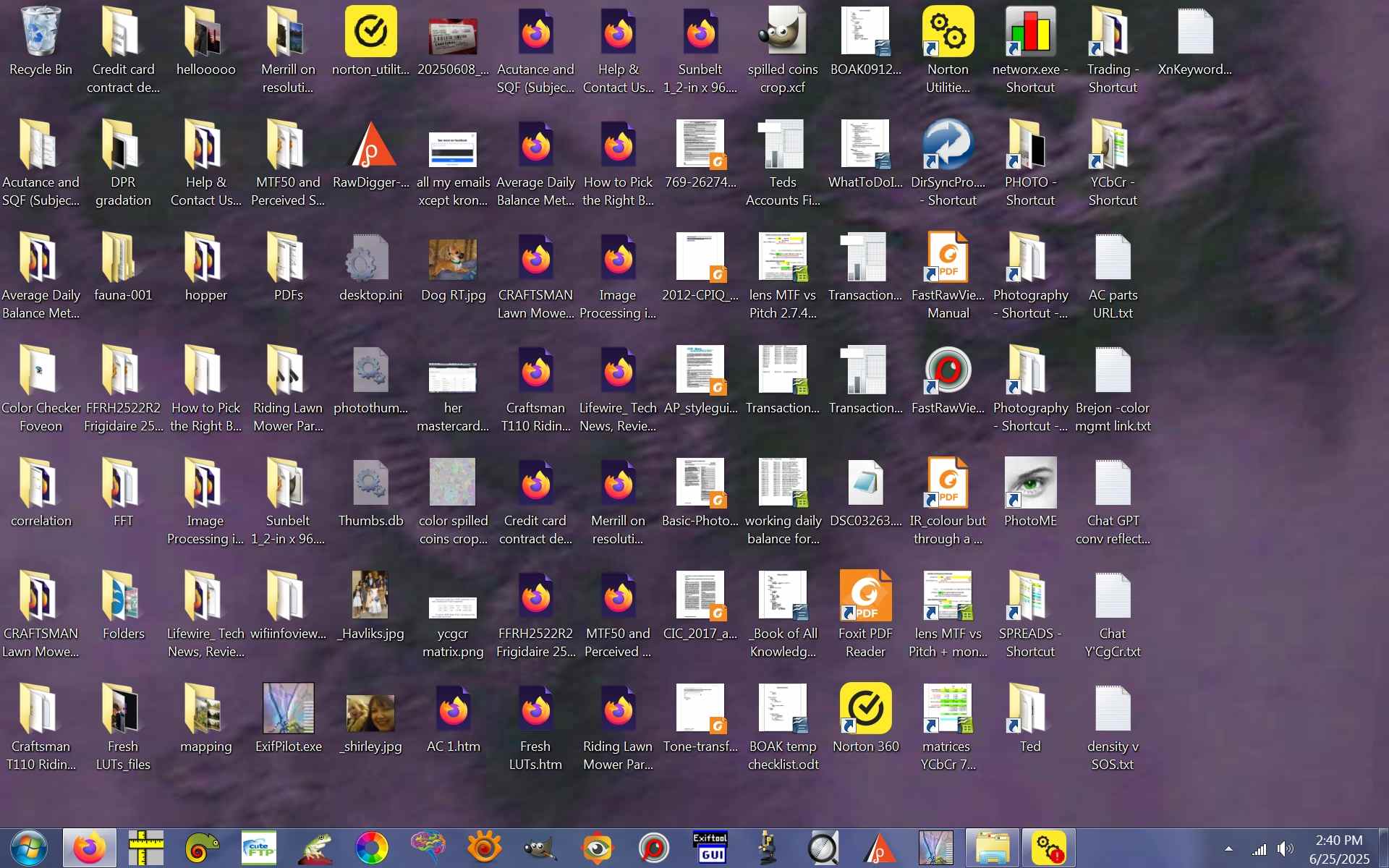Launch the ruler tool from the taskbar
This screenshot has height=868, width=1389.
coord(146,848)
